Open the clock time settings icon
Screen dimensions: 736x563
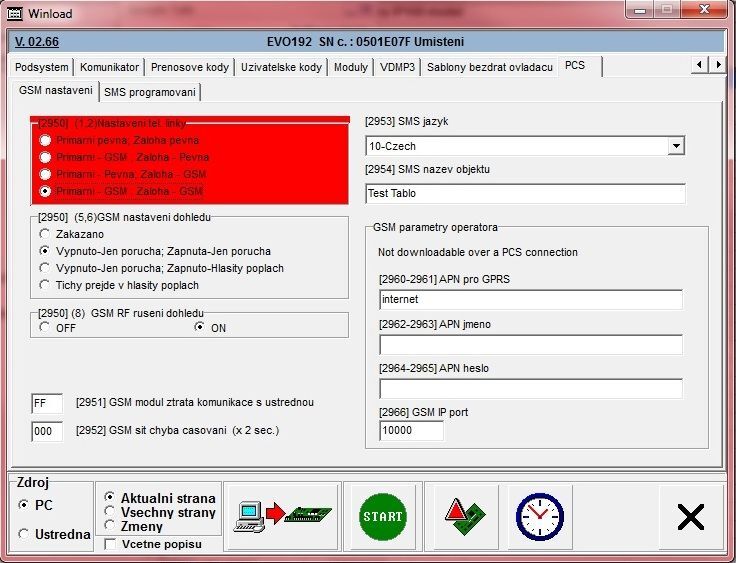pos(539,516)
